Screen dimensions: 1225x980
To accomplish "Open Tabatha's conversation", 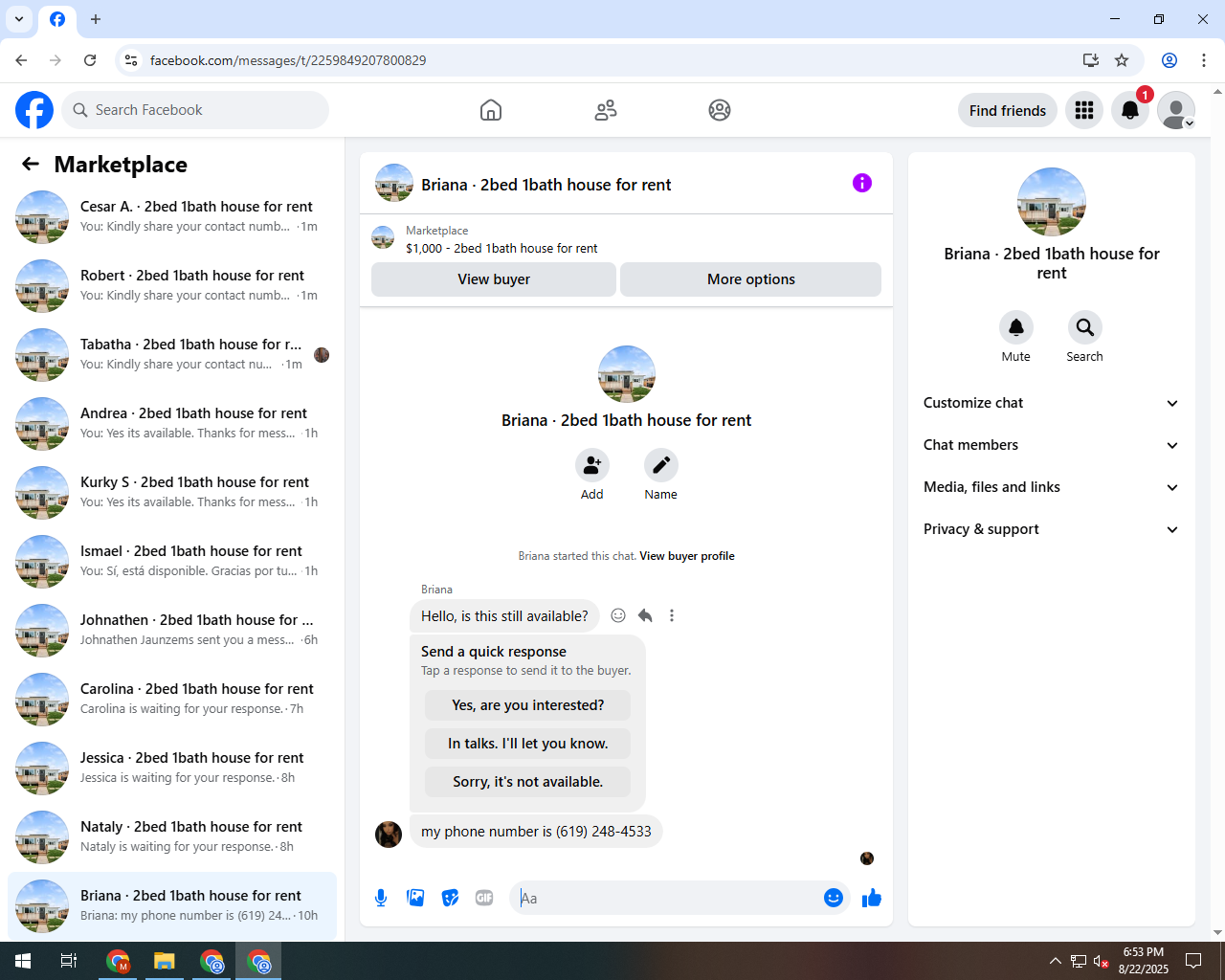I will [172, 354].
